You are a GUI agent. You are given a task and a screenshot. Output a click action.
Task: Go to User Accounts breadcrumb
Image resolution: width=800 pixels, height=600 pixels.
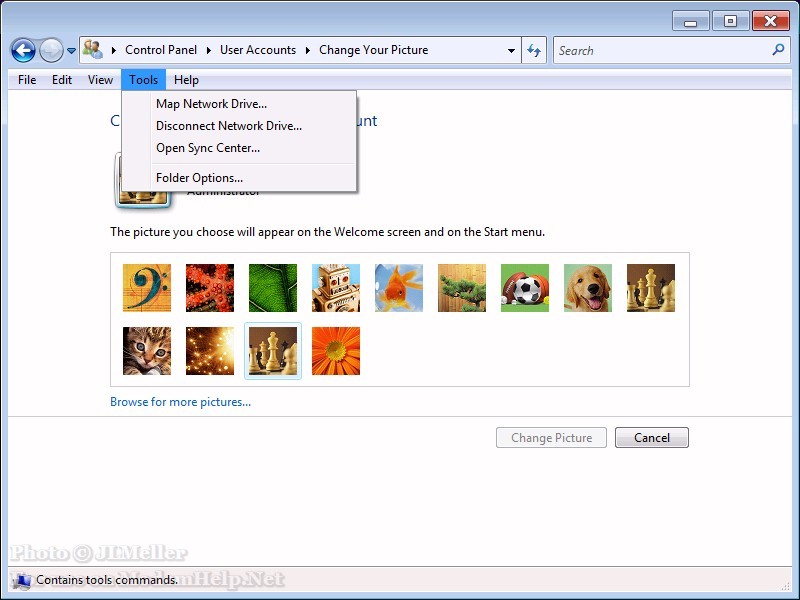pos(258,50)
